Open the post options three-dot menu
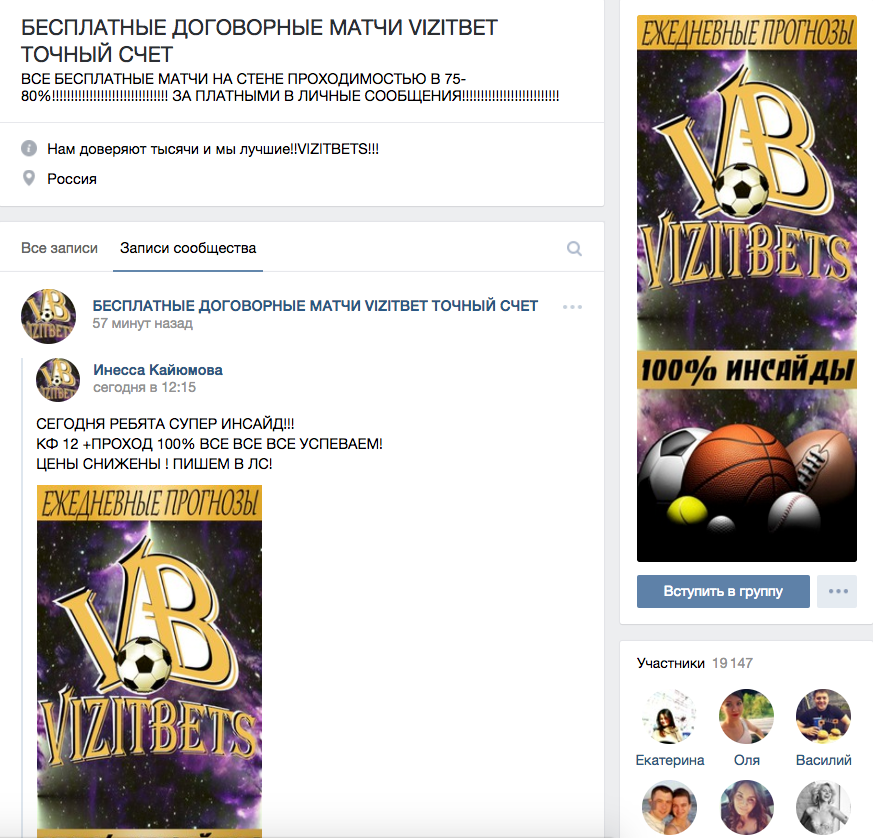 click(x=572, y=307)
